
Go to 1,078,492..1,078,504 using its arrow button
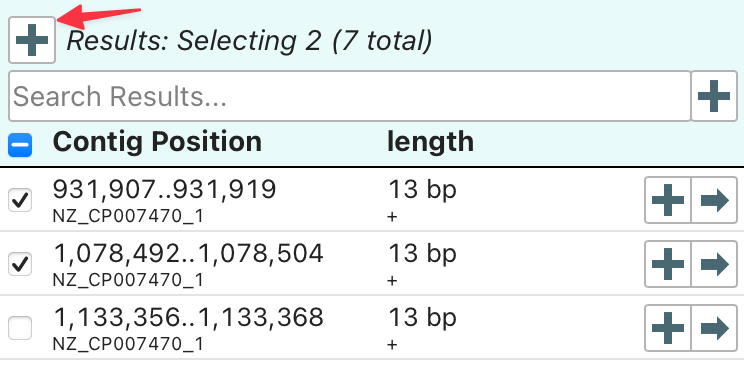coord(714,264)
